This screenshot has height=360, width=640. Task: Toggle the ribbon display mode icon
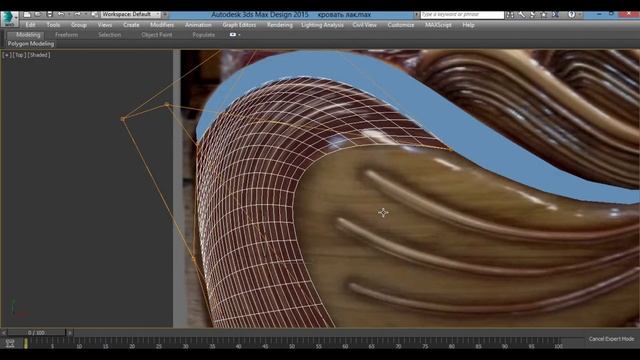point(234,35)
